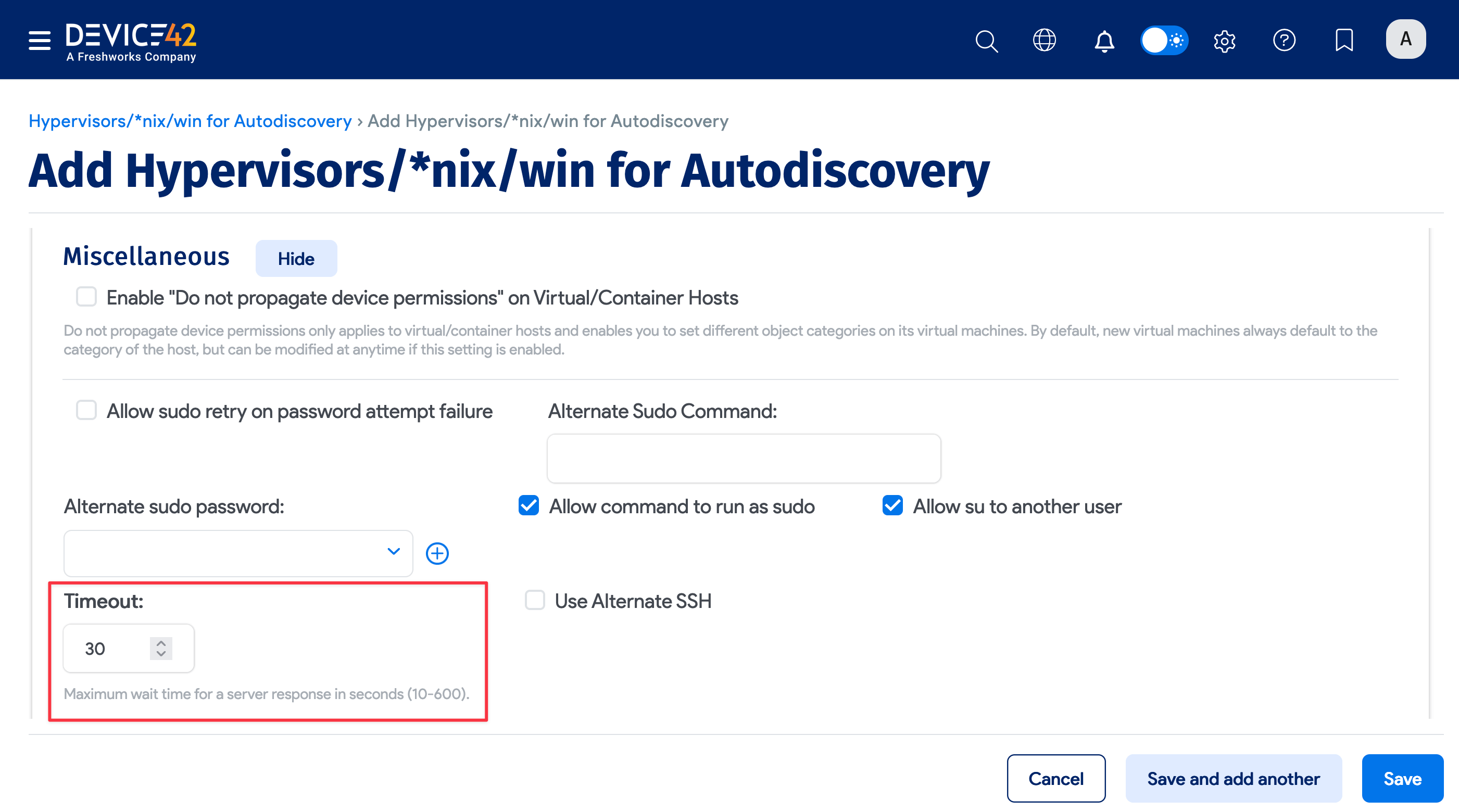The height and width of the screenshot is (812, 1459).
Task: Click the Save and add another button
Action: [1233, 779]
